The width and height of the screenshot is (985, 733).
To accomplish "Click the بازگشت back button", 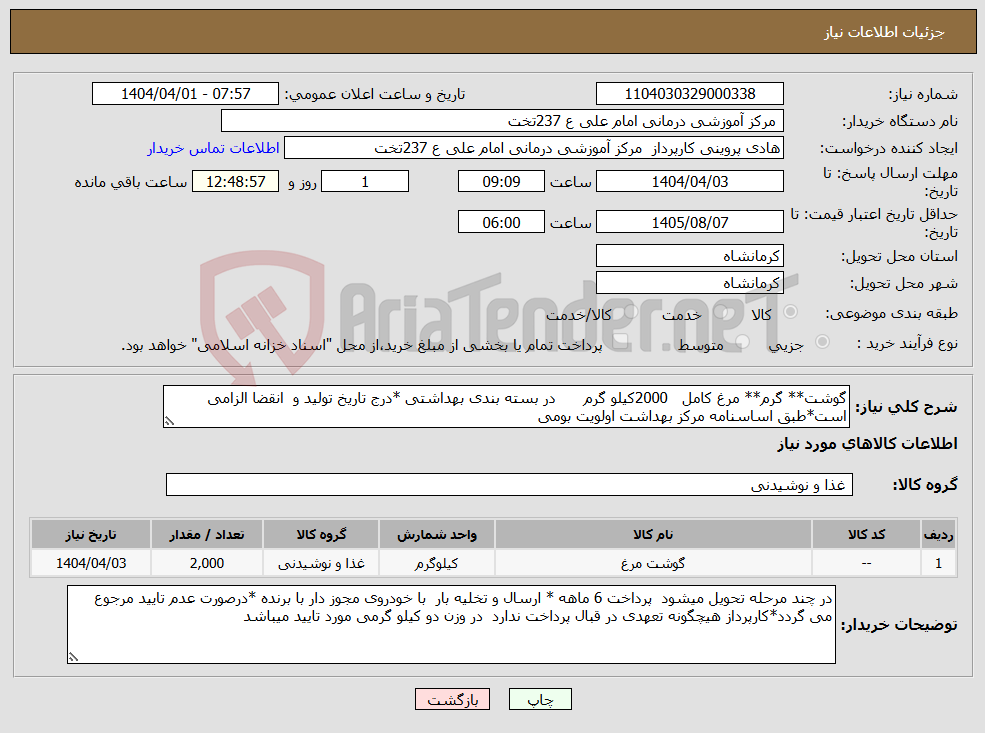I will coord(452,699).
